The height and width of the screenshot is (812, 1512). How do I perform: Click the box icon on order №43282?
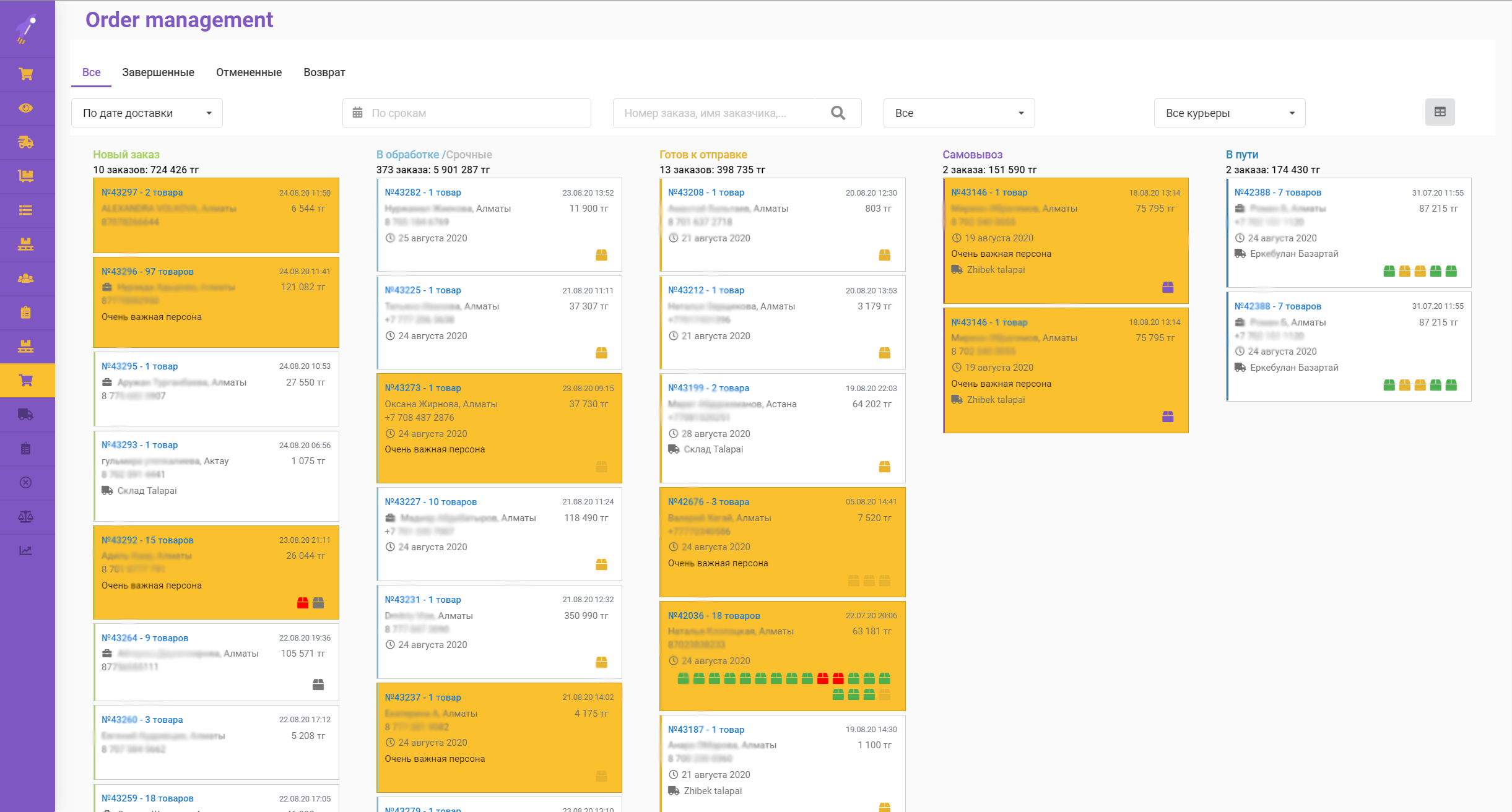[x=601, y=255]
